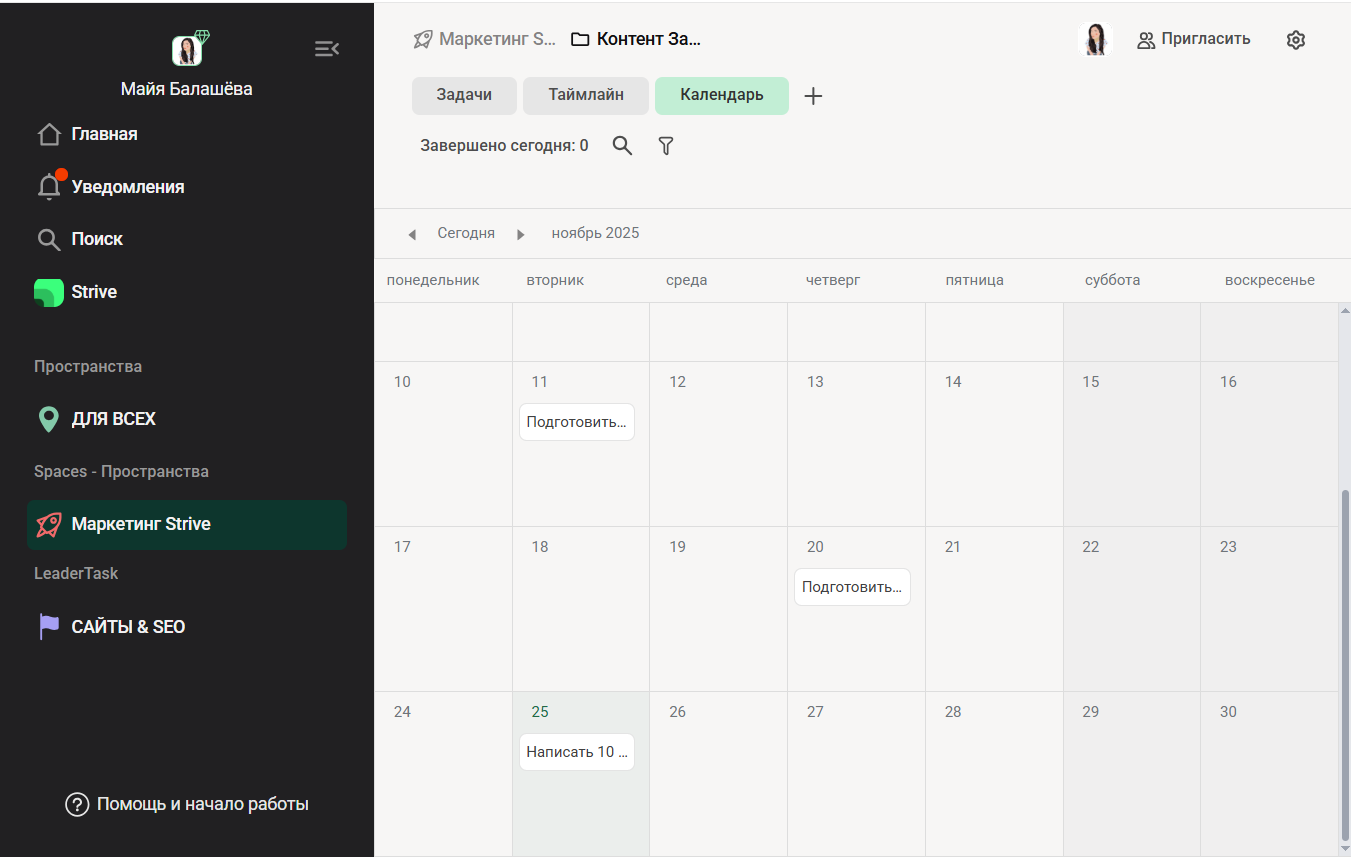1351x857 pixels.
Task: Go to previous month arrow
Action: tap(412, 234)
